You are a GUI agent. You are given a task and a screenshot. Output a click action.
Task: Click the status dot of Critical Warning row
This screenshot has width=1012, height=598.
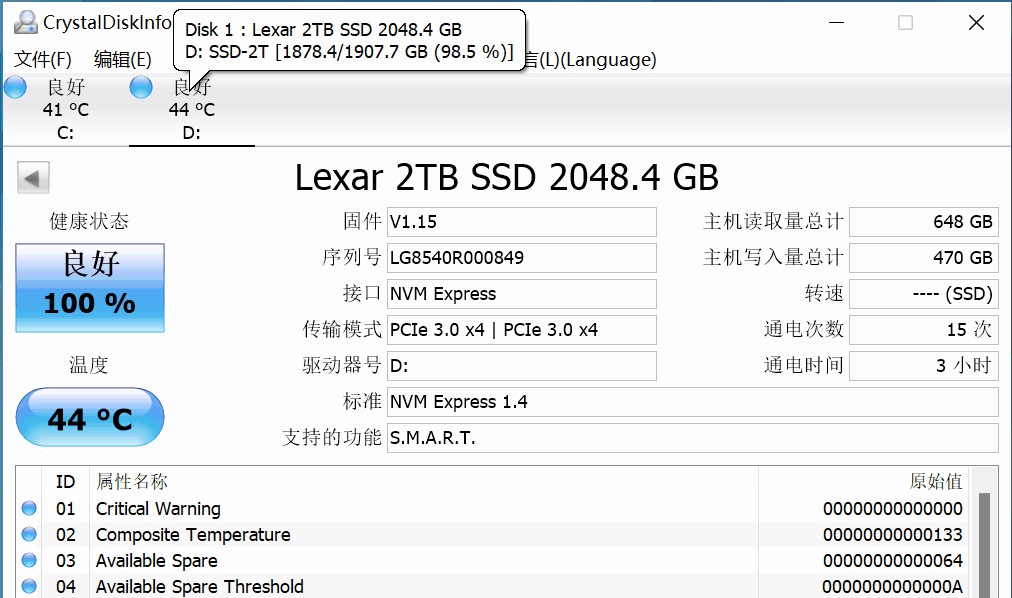point(29,508)
